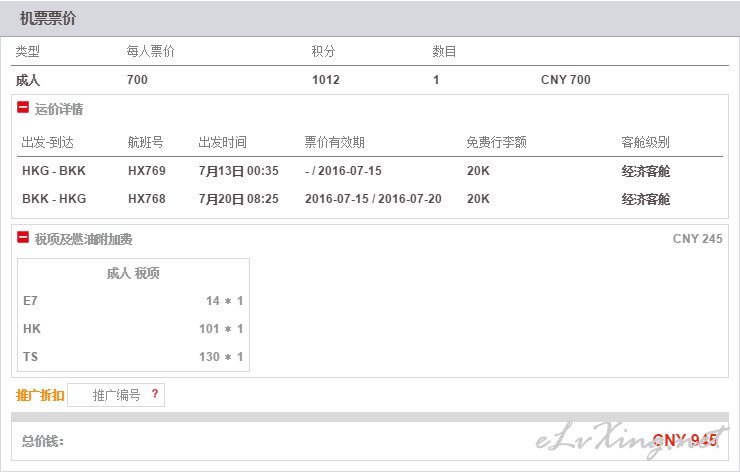
Task: Click the BKK - HKG route row
Action: (370, 199)
